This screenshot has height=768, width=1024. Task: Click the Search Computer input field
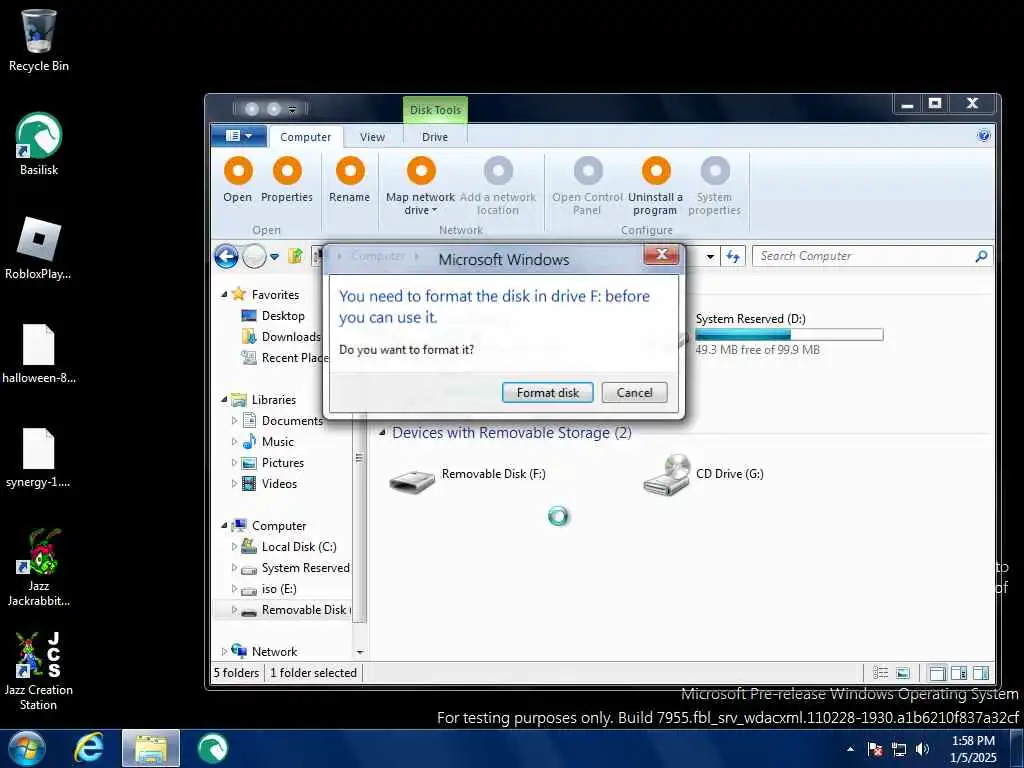pos(862,256)
